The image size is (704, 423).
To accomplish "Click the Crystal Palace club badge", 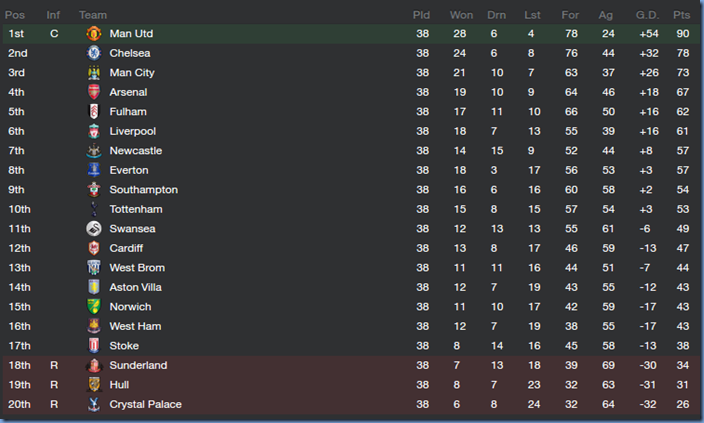I will [94, 404].
